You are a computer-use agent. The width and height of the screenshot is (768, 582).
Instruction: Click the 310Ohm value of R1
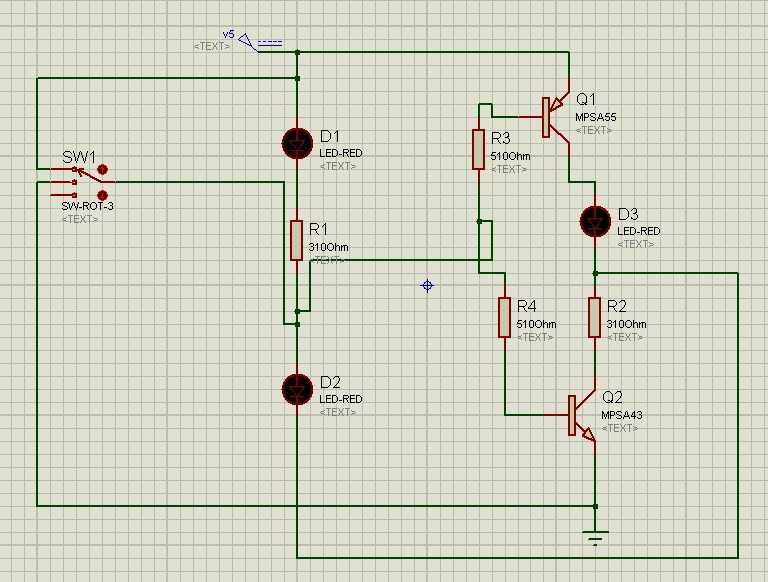click(329, 247)
